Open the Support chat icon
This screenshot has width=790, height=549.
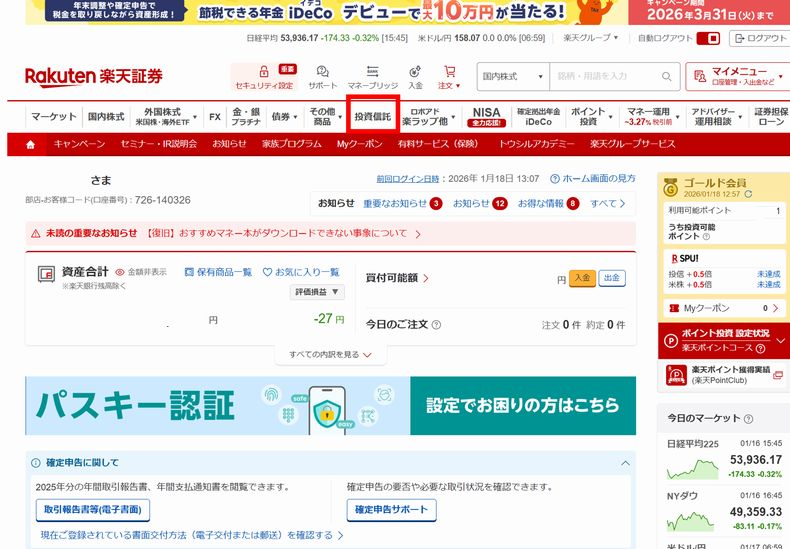pyautogui.click(x=322, y=72)
